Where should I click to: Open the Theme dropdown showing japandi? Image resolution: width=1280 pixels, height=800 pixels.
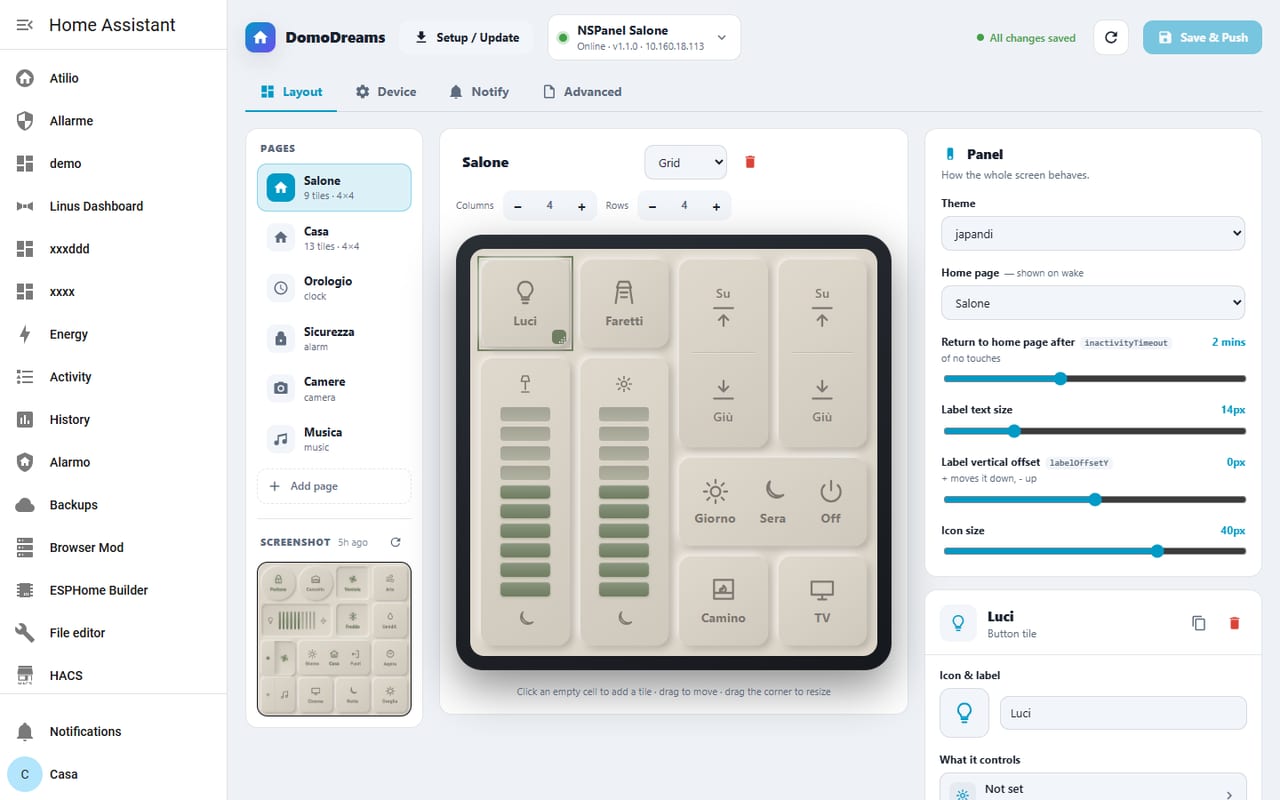[1093, 234]
